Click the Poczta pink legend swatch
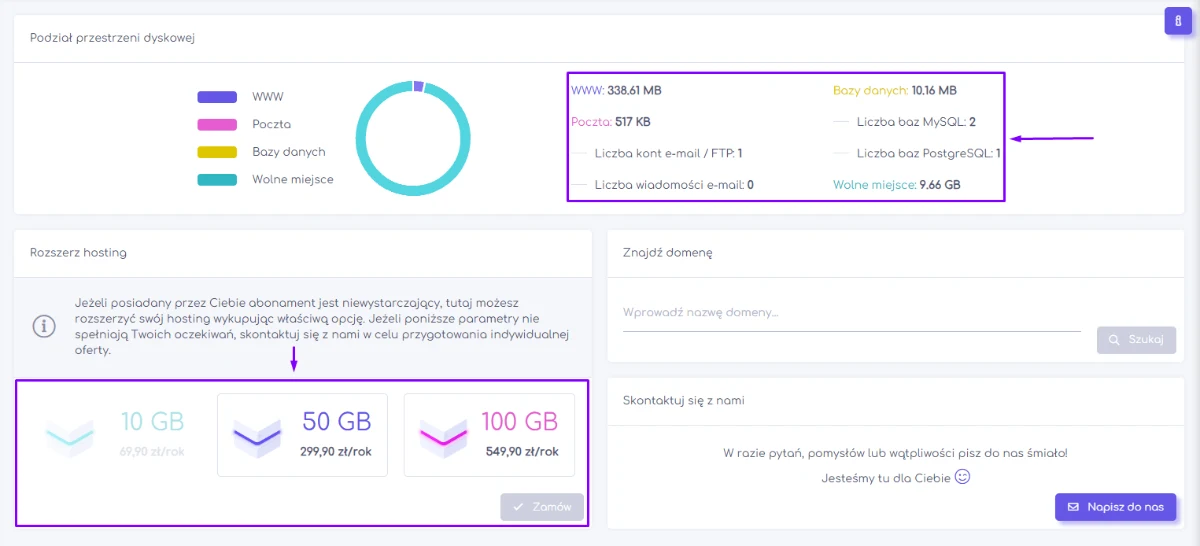Viewport: 1200px width, 546px height. pyautogui.click(x=217, y=125)
